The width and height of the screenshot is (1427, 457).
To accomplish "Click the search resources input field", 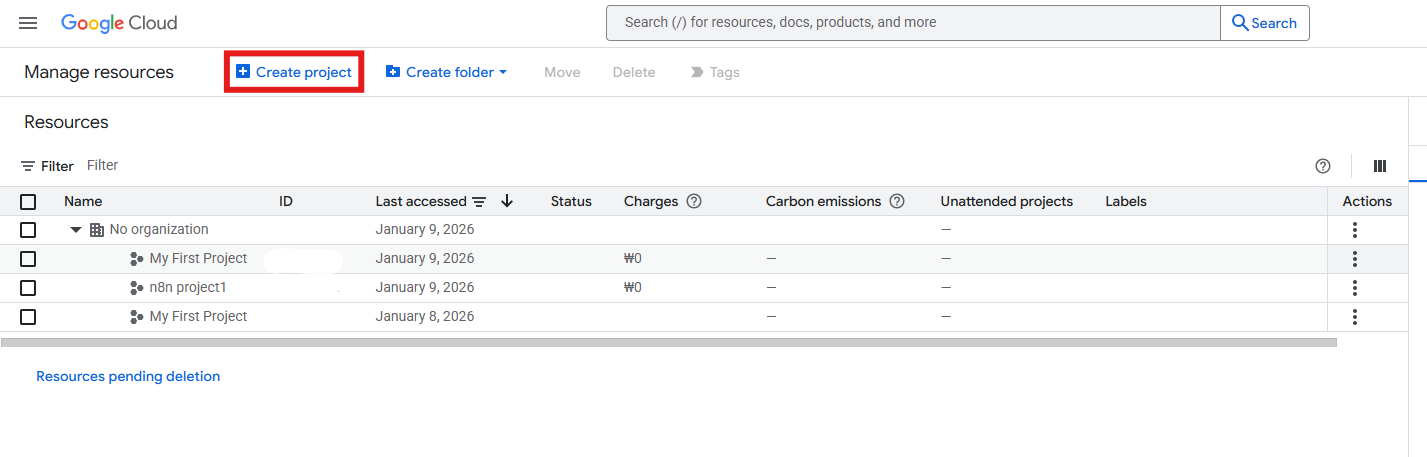I will tap(912, 22).
